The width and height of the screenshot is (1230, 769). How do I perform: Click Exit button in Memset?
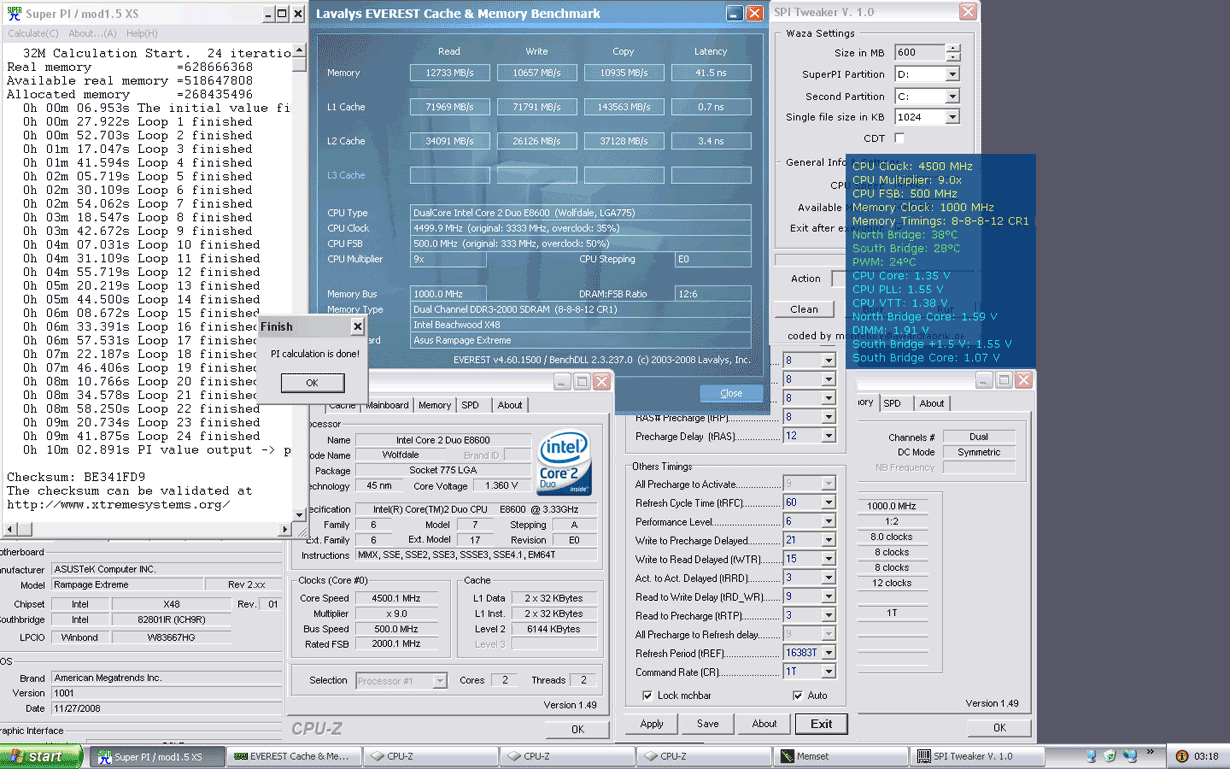[821, 723]
